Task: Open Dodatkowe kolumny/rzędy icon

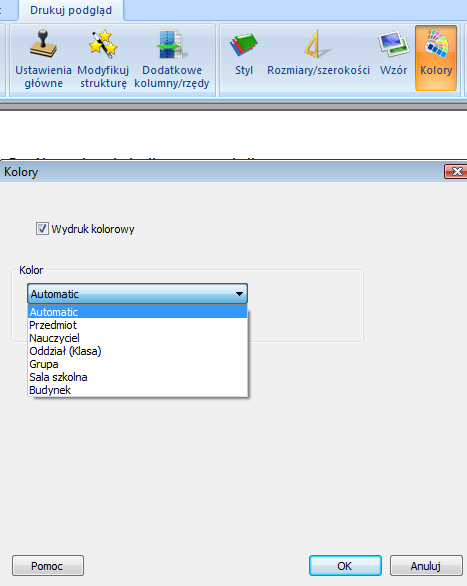Action: (171, 44)
